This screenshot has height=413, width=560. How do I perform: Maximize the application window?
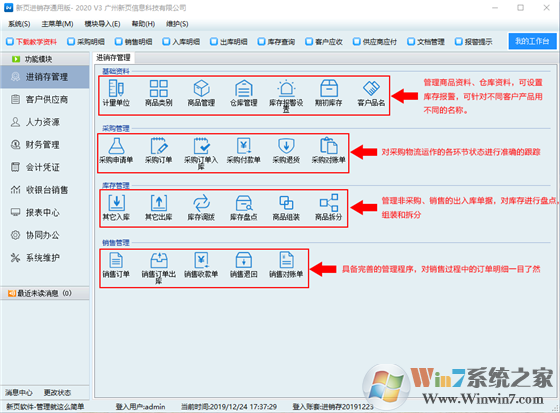pyautogui.click(x=521, y=8)
